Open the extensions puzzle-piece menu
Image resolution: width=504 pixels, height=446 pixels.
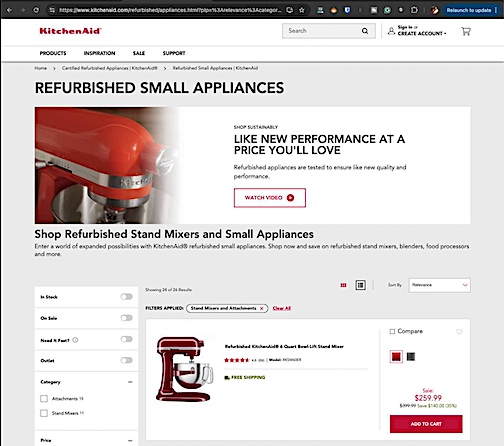(x=414, y=10)
